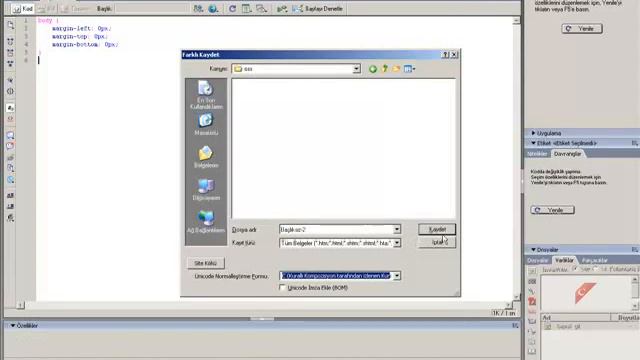Click the refresh design view icon in toolbar
The width and height of the screenshot is (640, 360).
(232, 9)
